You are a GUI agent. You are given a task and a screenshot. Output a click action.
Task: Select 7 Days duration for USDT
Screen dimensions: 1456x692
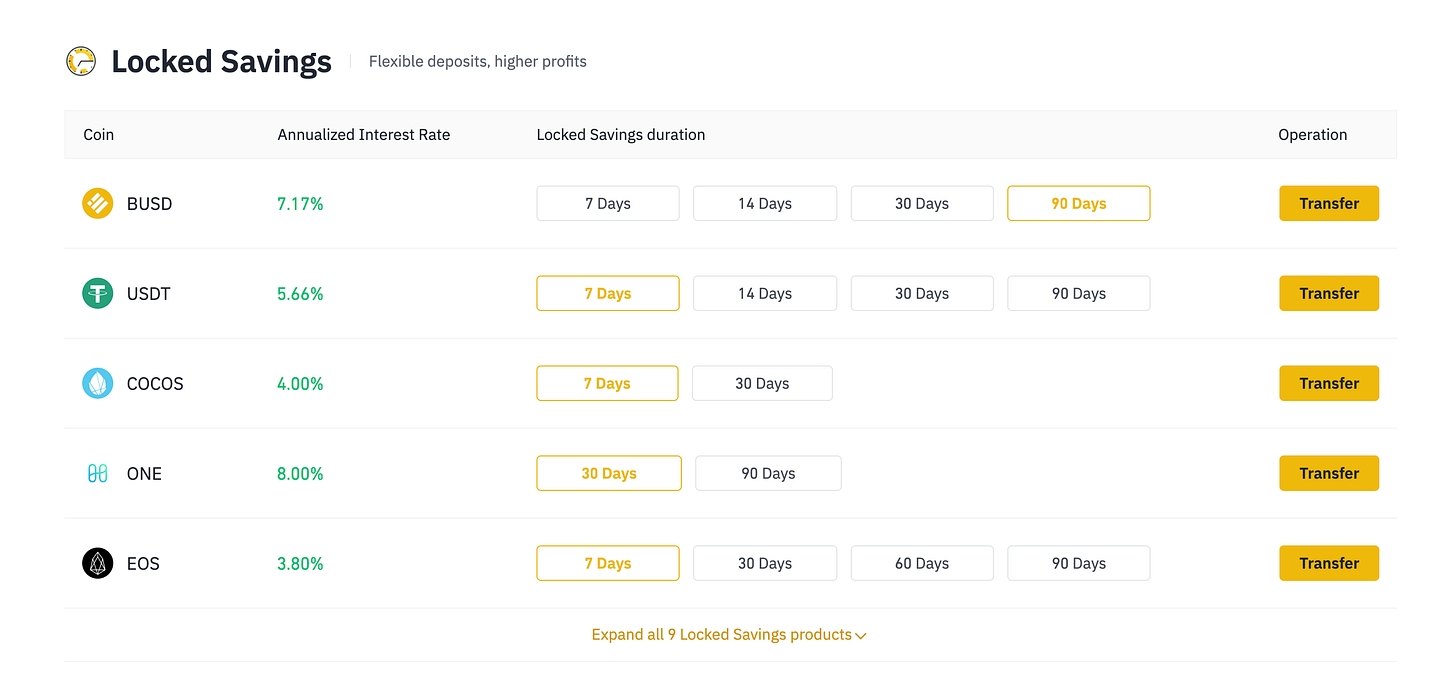pos(608,294)
